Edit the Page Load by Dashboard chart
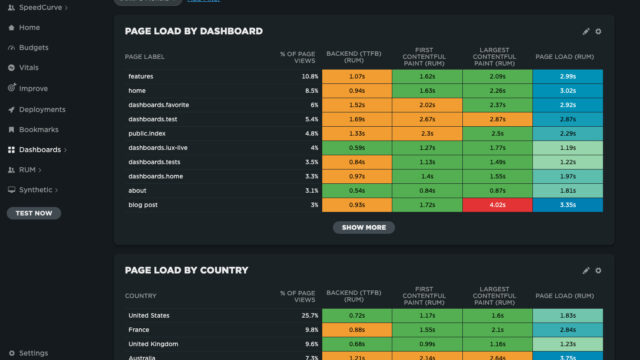The image size is (640, 360). pyautogui.click(x=586, y=31)
